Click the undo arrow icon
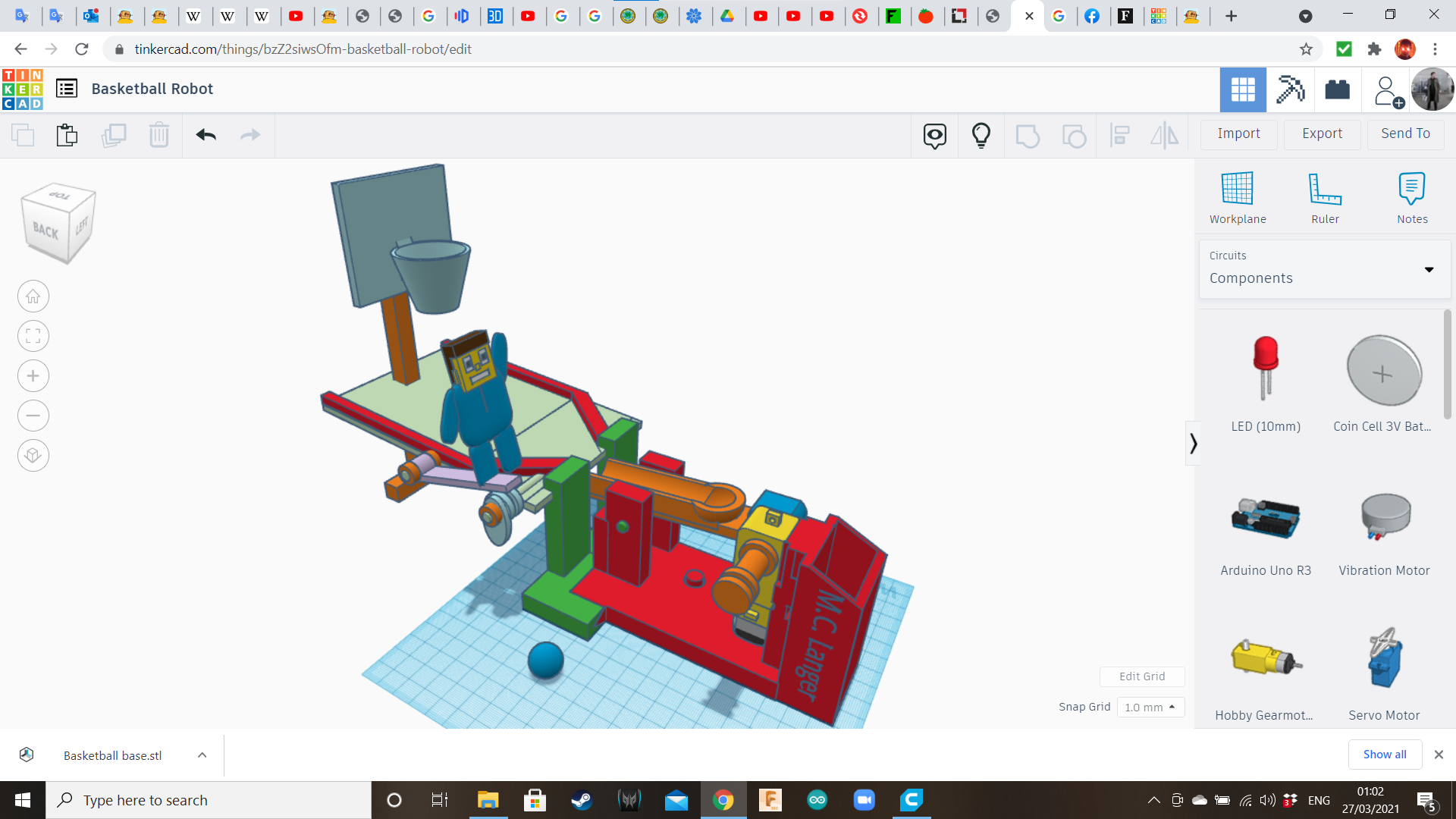The width and height of the screenshot is (1456, 819). tap(206, 135)
